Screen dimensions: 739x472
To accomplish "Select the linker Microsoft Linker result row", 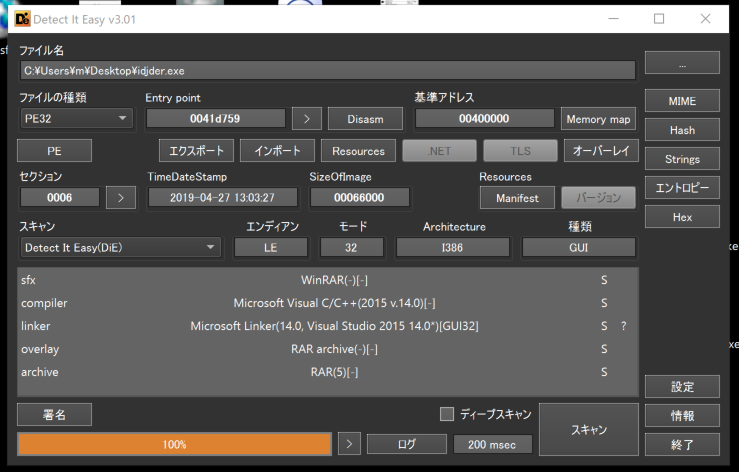I will pyautogui.click(x=328, y=326).
